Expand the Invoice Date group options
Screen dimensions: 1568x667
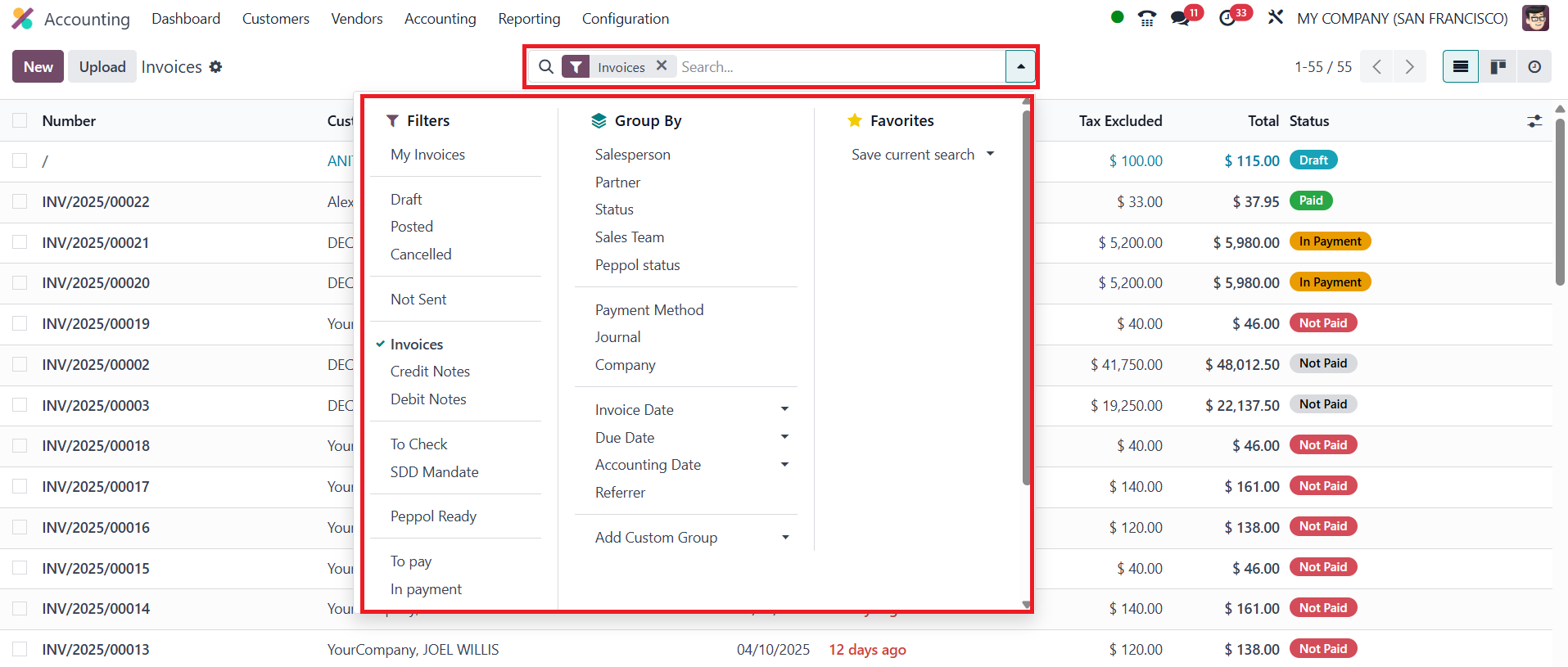pyautogui.click(x=784, y=409)
